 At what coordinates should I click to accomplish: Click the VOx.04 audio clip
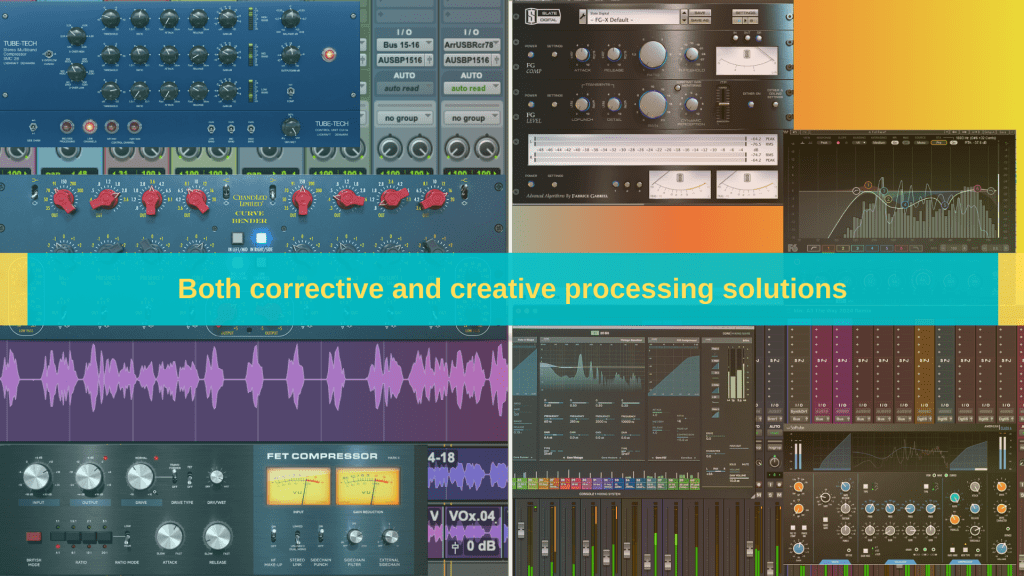point(470,518)
